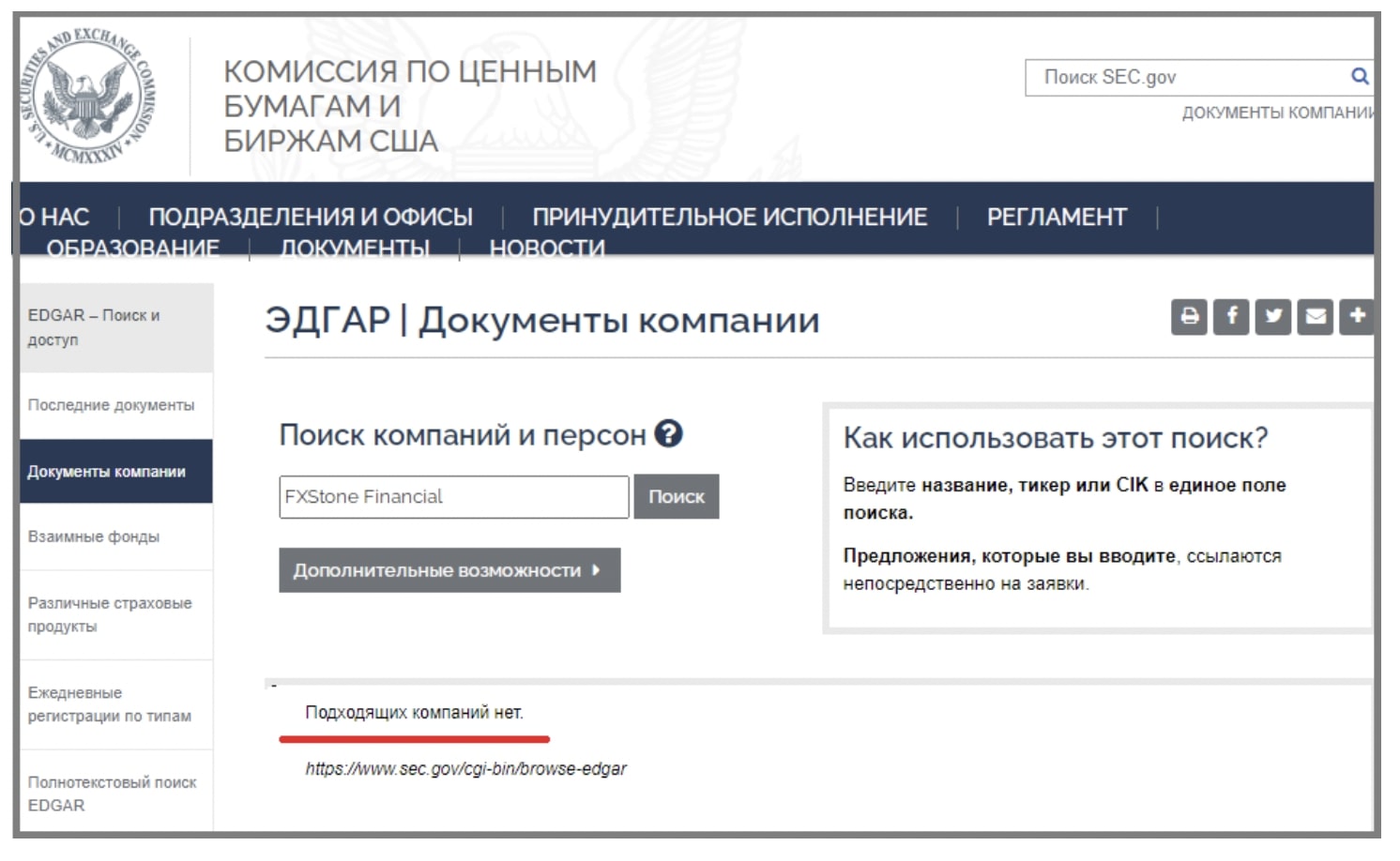
Task: Click the company search field with 'FXStone Financial'
Action: [454, 496]
